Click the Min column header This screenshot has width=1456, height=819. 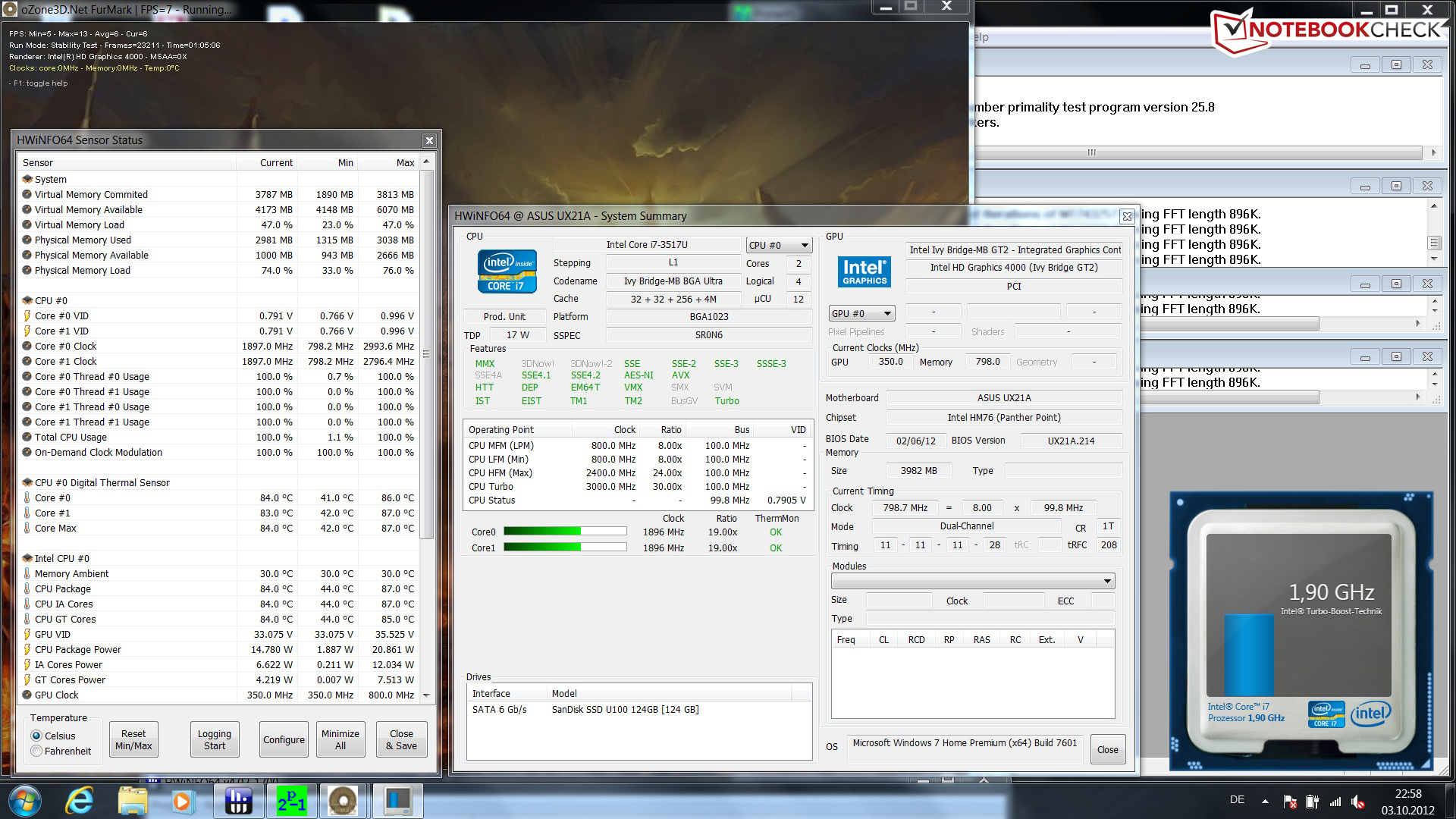pyautogui.click(x=328, y=163)
